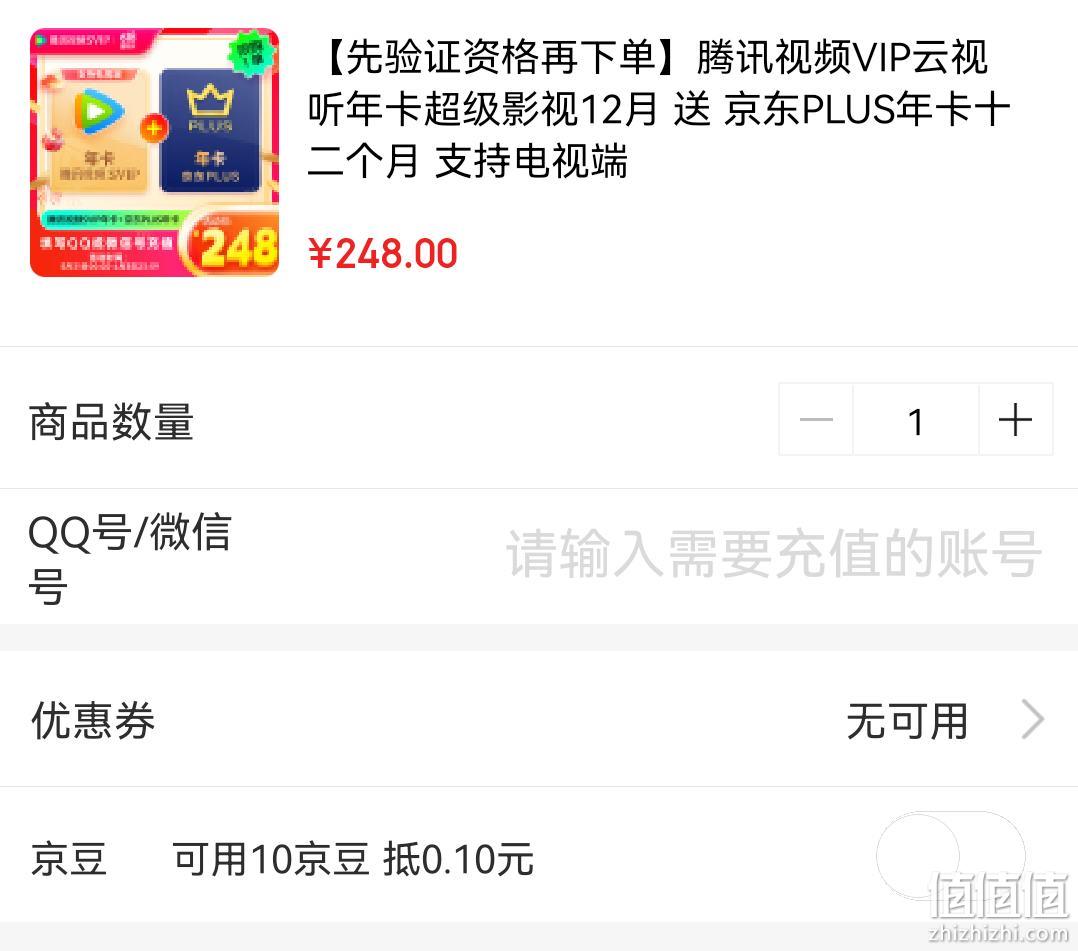Tap 可用10京豆 抵0.10元 text

tap(353, 859)
